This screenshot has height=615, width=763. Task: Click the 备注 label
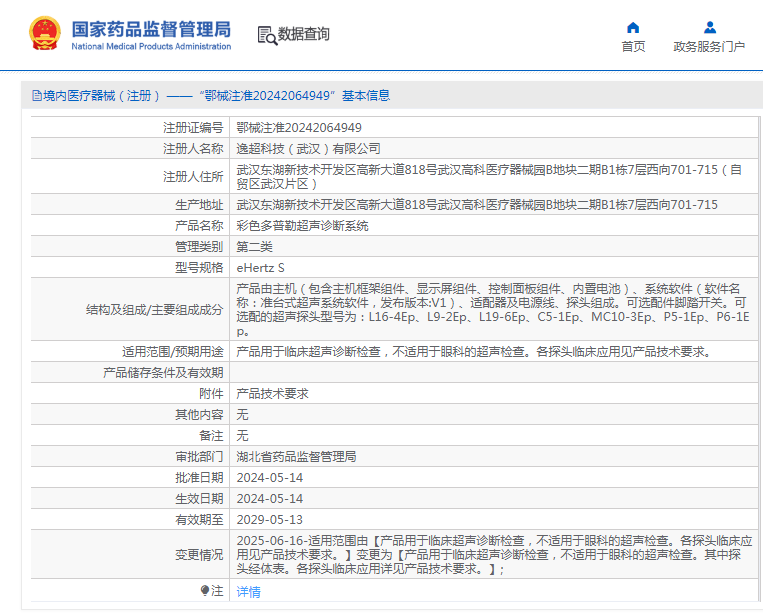coord(211,435)
